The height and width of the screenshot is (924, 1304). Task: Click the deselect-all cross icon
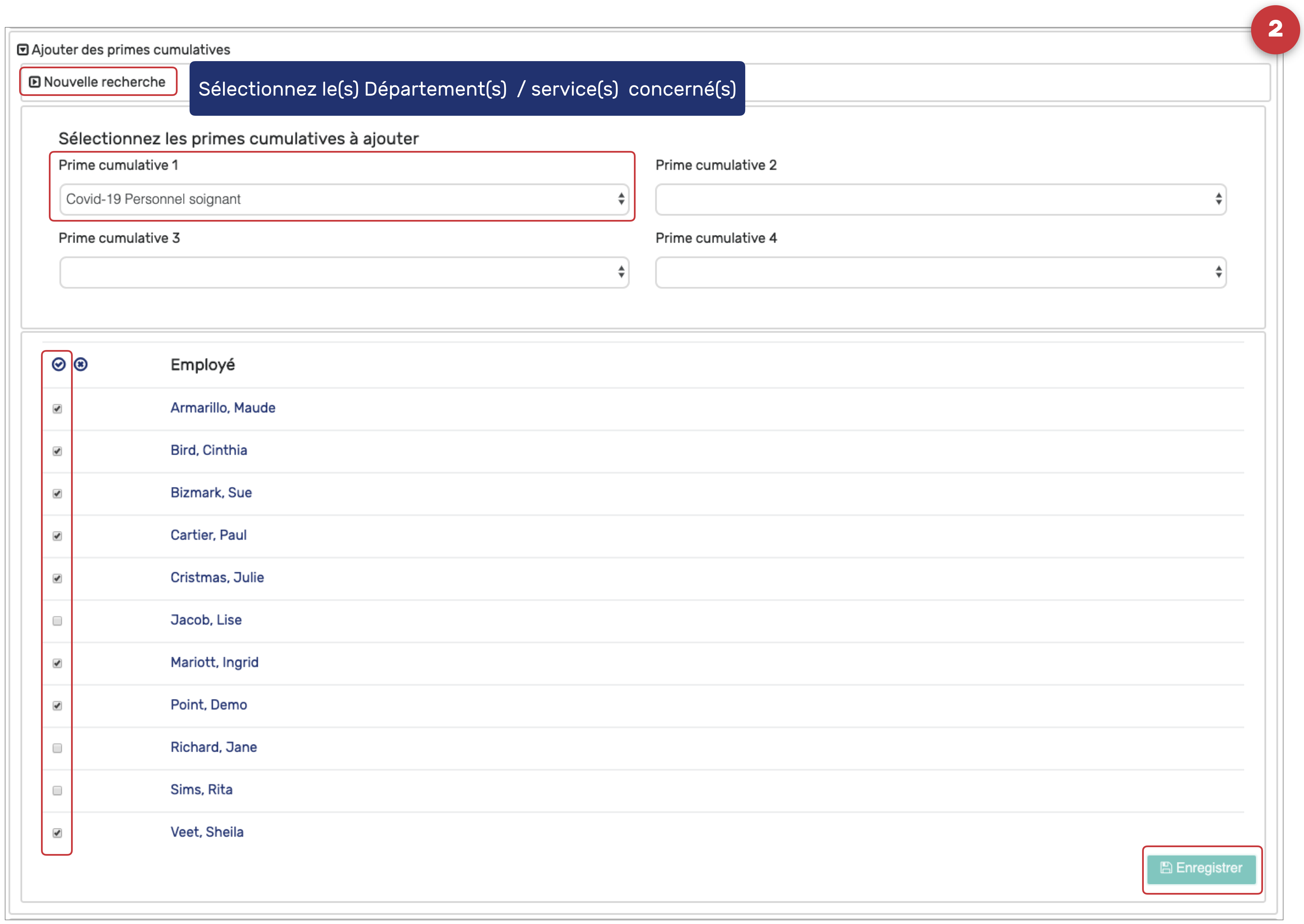click(81, 364)
